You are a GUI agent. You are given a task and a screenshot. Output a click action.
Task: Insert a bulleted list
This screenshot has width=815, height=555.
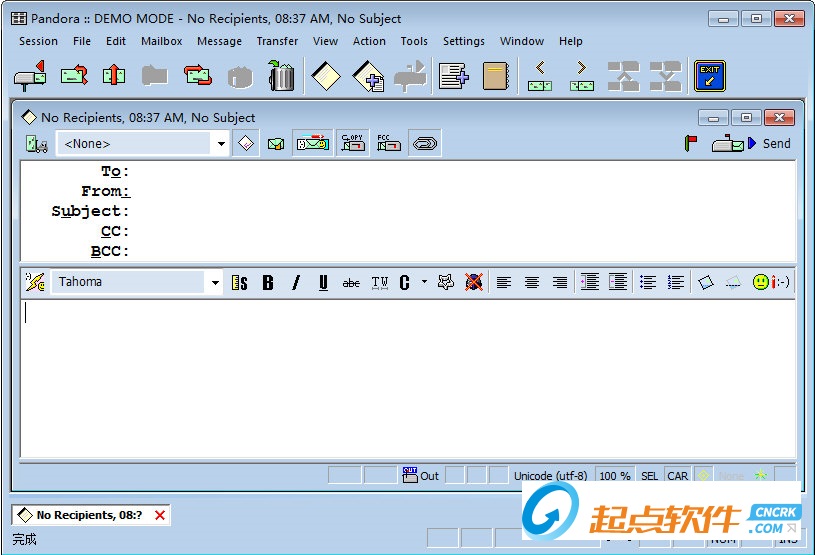tap(648, 282)
